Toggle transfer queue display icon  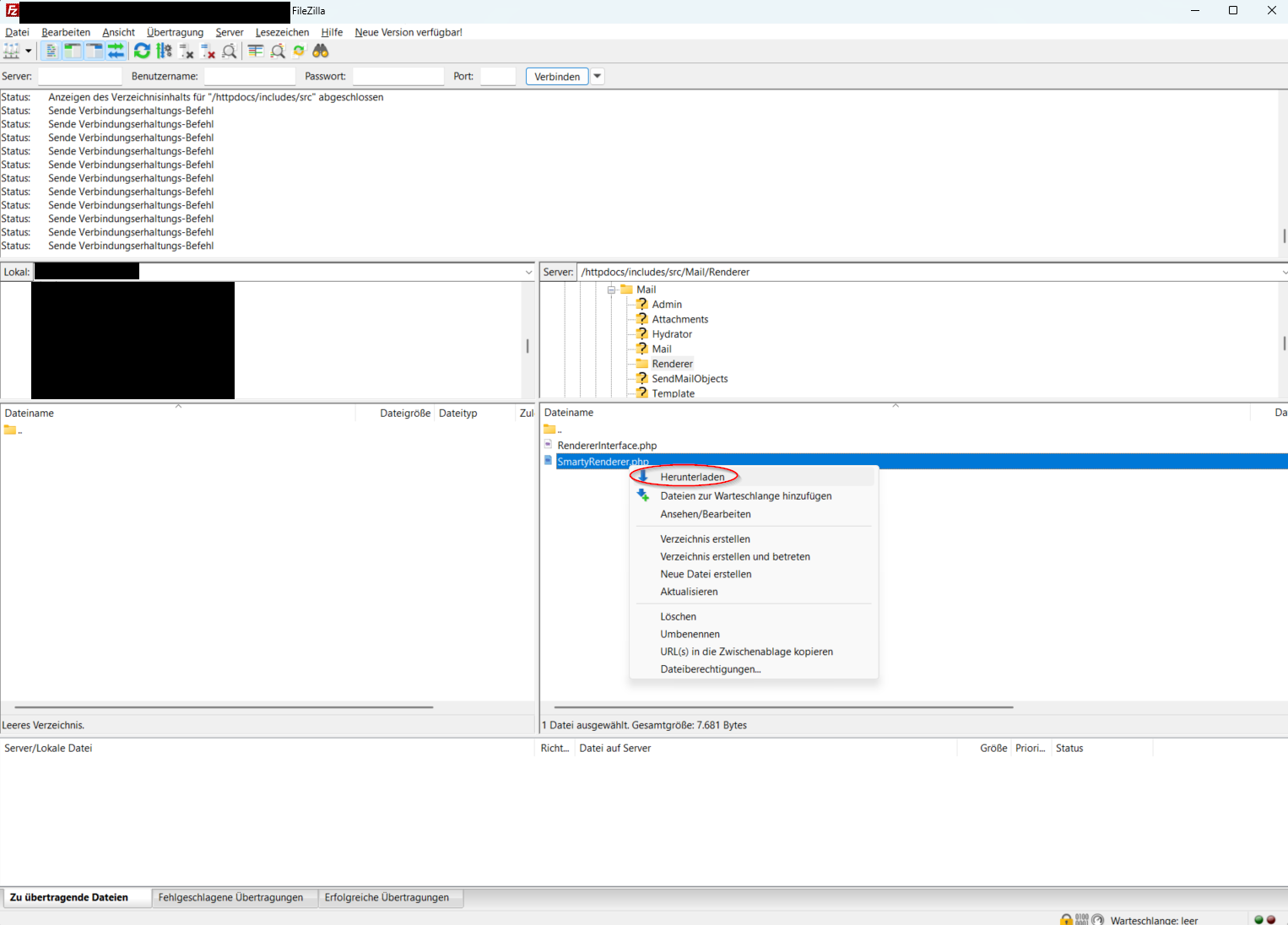tap(116, 51)
